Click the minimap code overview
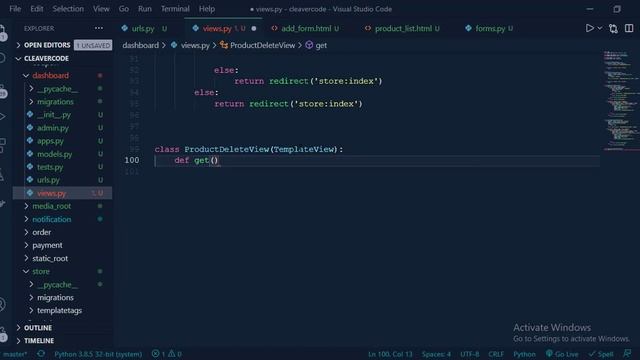 point(621,101)
